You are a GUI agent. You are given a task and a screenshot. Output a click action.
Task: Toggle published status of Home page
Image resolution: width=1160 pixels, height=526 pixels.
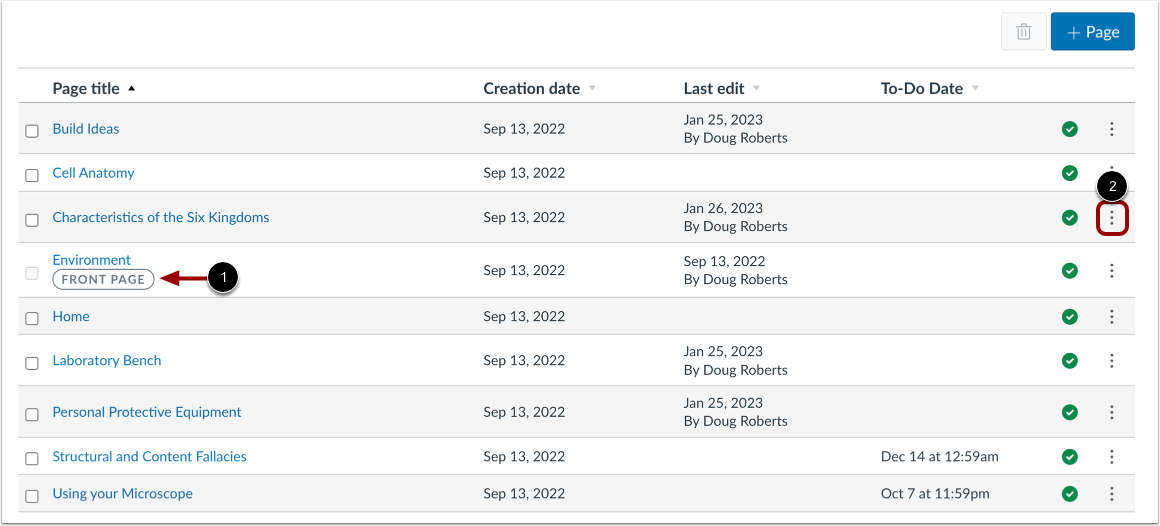pos(1070,317)
